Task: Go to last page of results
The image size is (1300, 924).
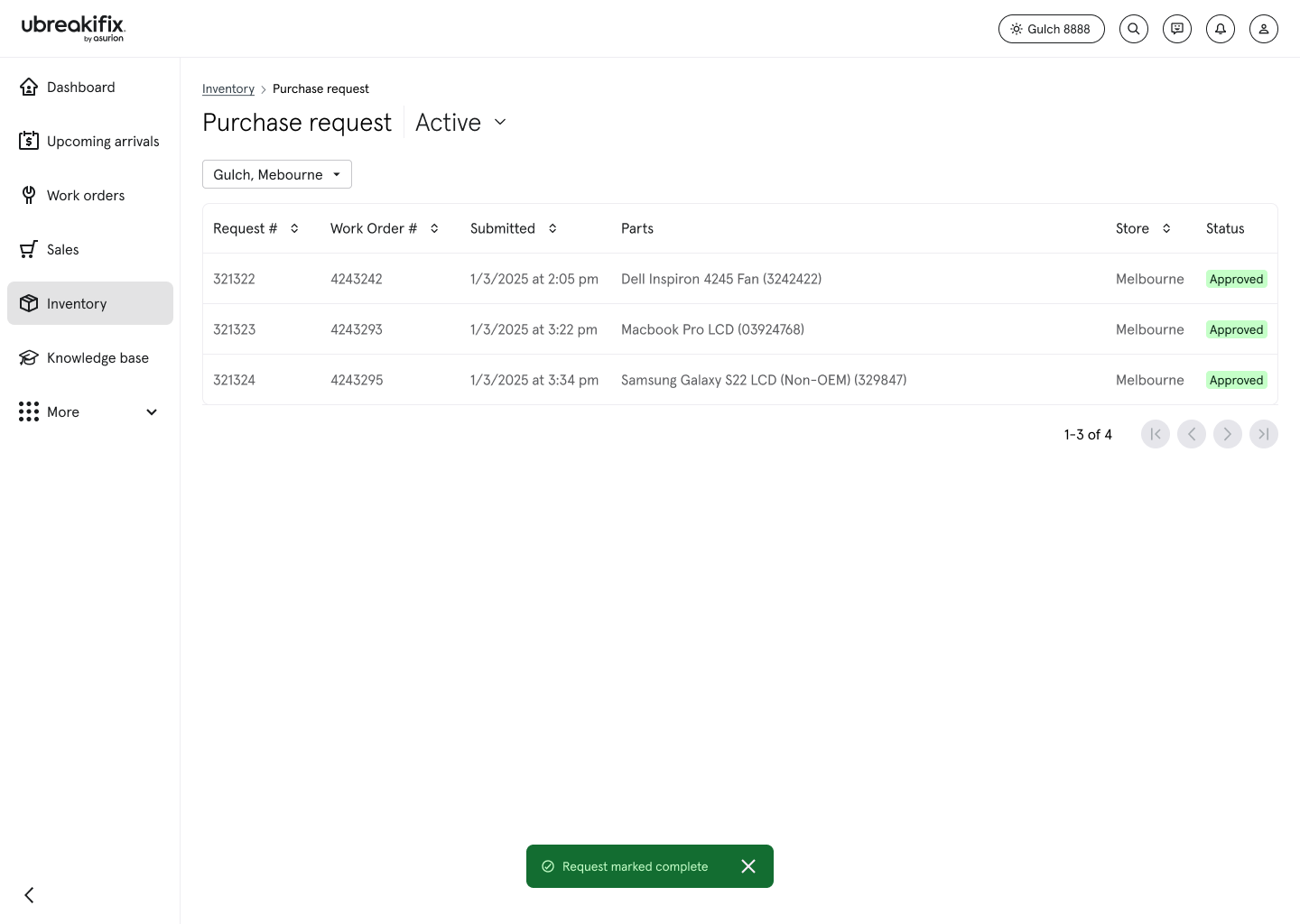Action: 1264,434
